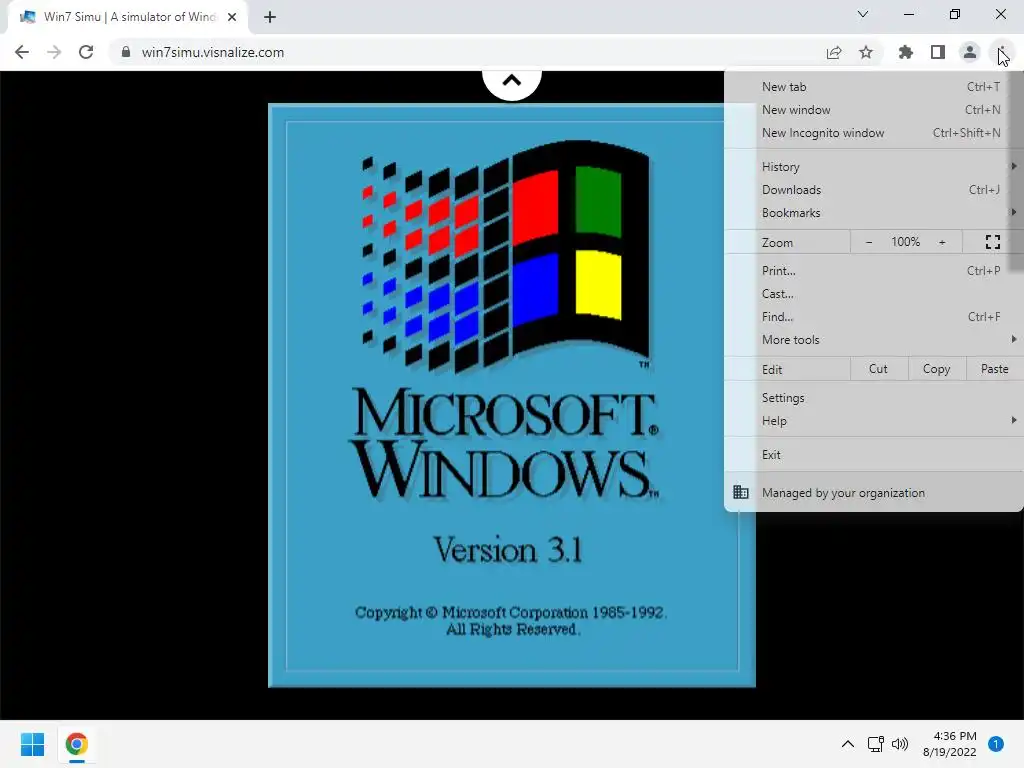The height and width of the screenshot is (768, 1024).
Task: Open a new tab with the plus button
Action: click(270, 17)
